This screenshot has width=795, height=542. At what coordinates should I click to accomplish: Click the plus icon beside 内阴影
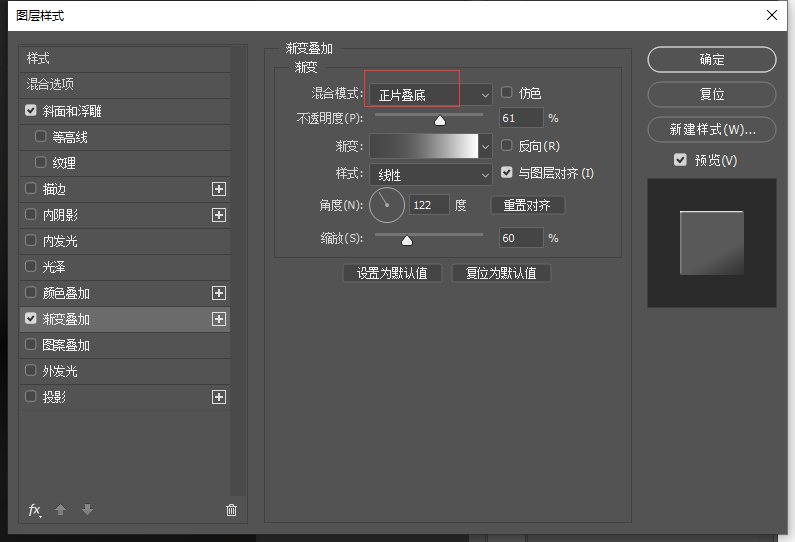point(219,215)
